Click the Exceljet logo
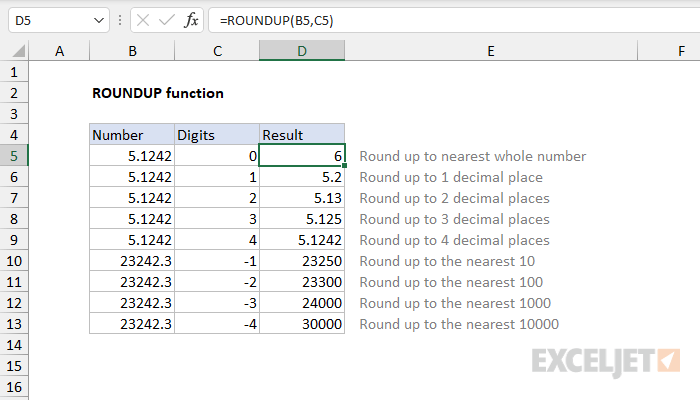 pos(607,359)
